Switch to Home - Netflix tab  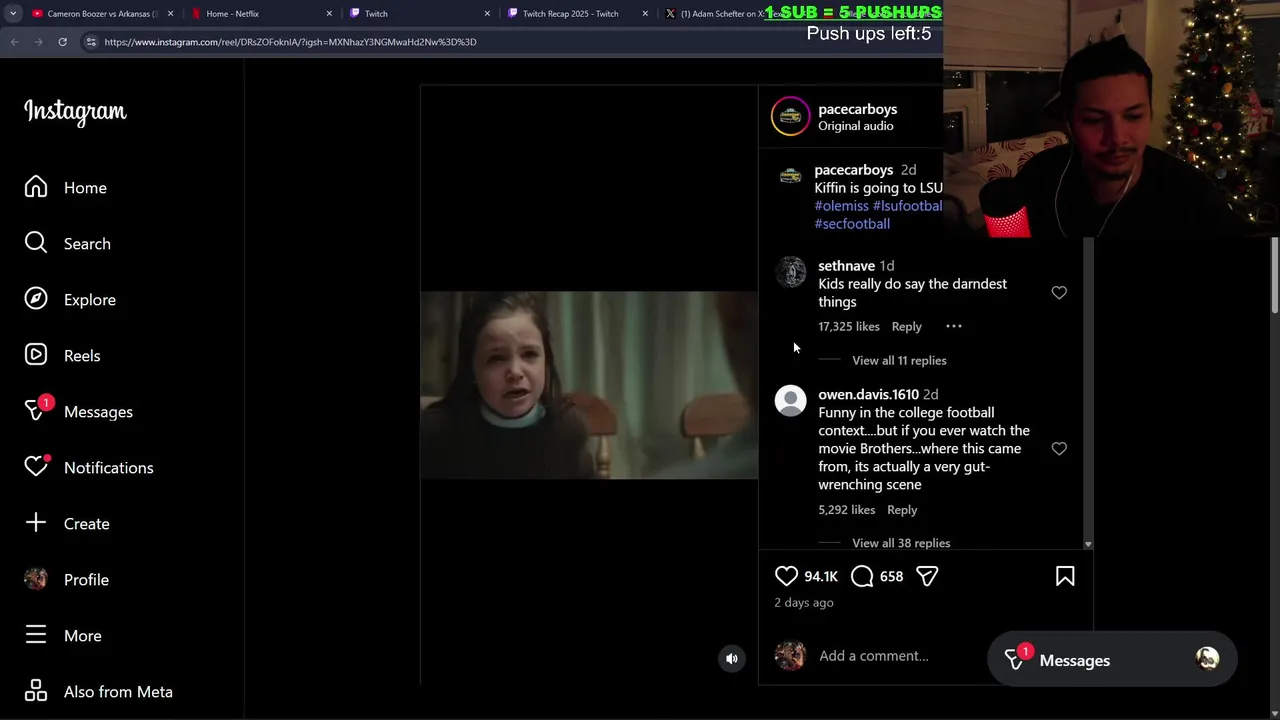coord(260,14)
